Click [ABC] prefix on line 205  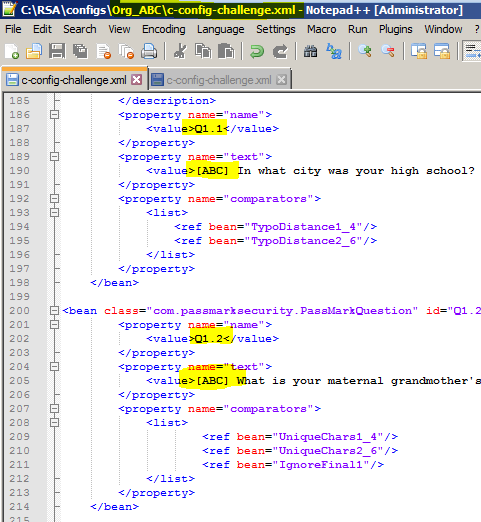click(212, 381)
